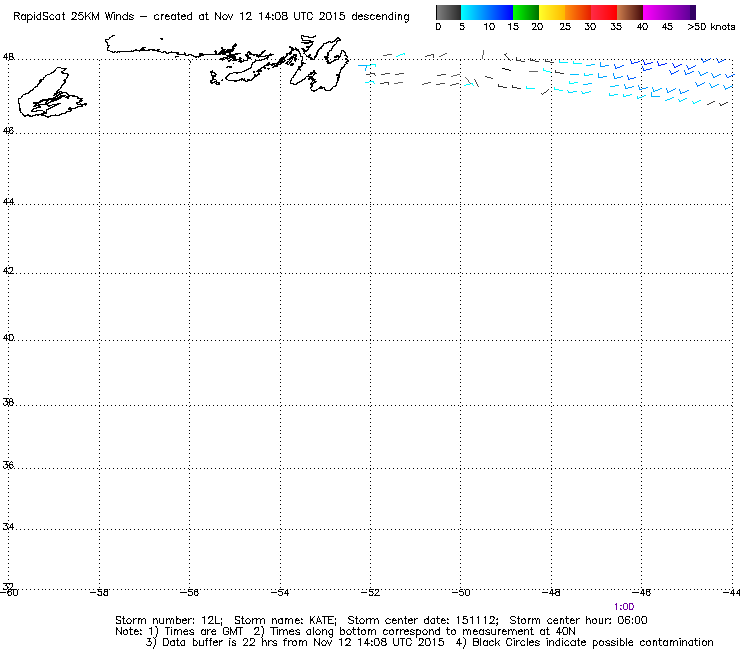The height and width of the screenshot is (650, 740).
Task: Click the 40 latitude axis label
Action: point(8,338)
